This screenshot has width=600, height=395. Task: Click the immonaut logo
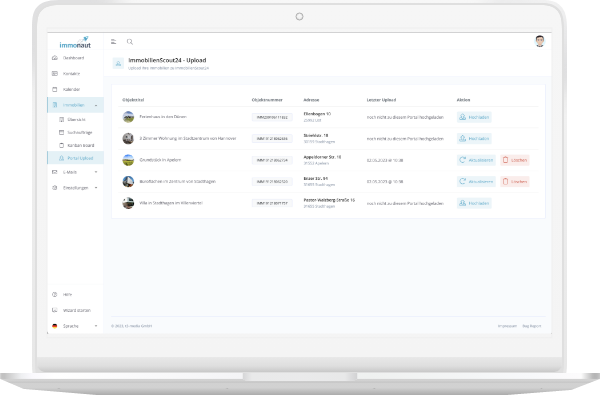point(75,42)
